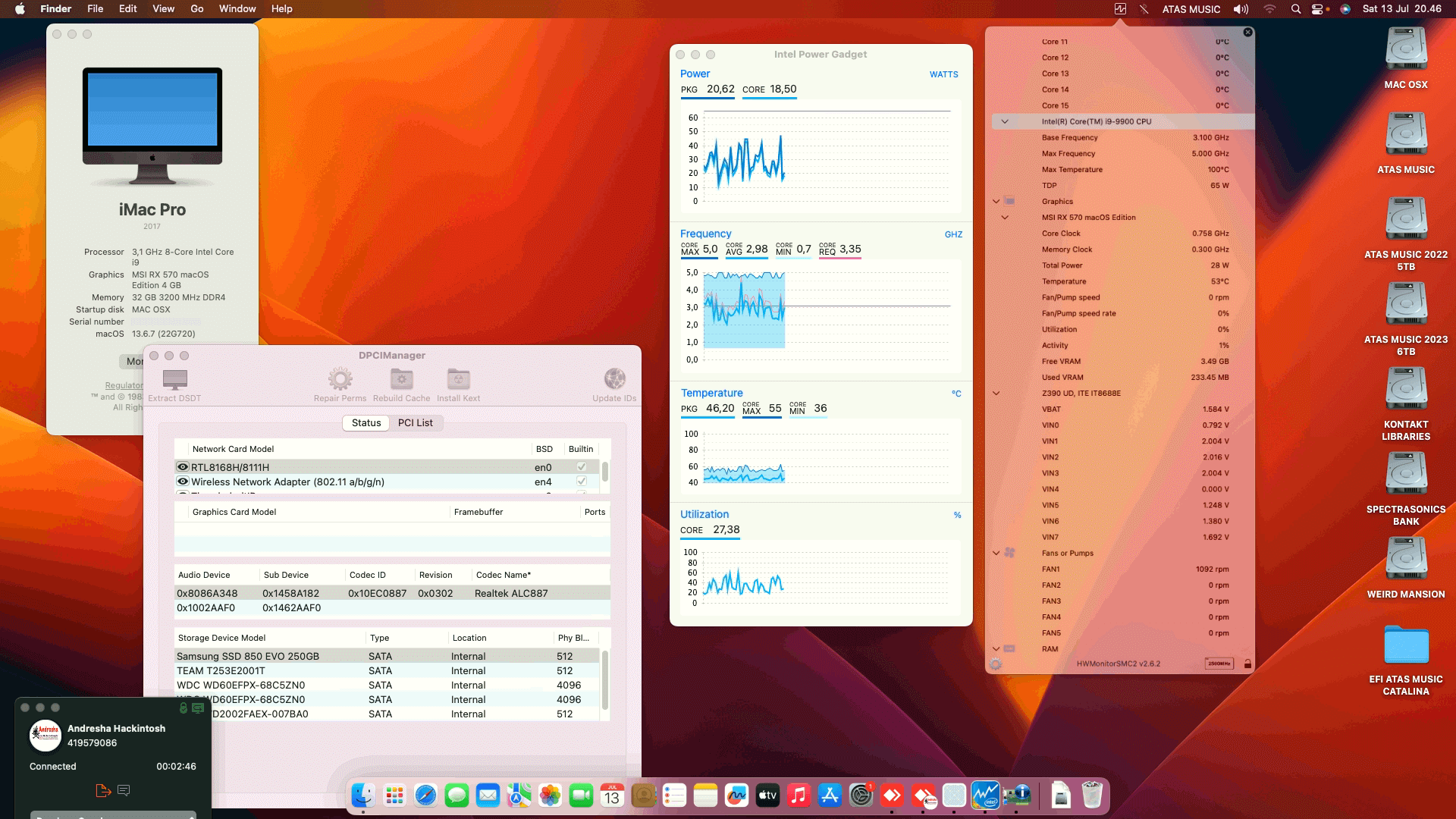Open Music app in the Dock

tap(799, 795)
